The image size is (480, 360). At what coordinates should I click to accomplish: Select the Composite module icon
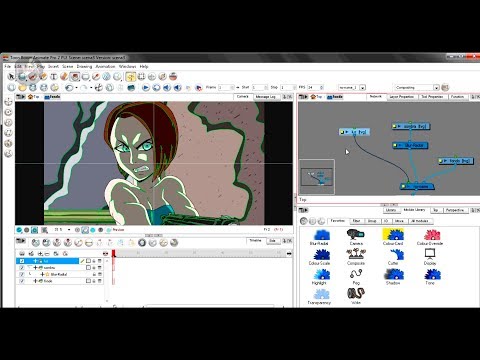pyautogui.click(x=356, y=255)
